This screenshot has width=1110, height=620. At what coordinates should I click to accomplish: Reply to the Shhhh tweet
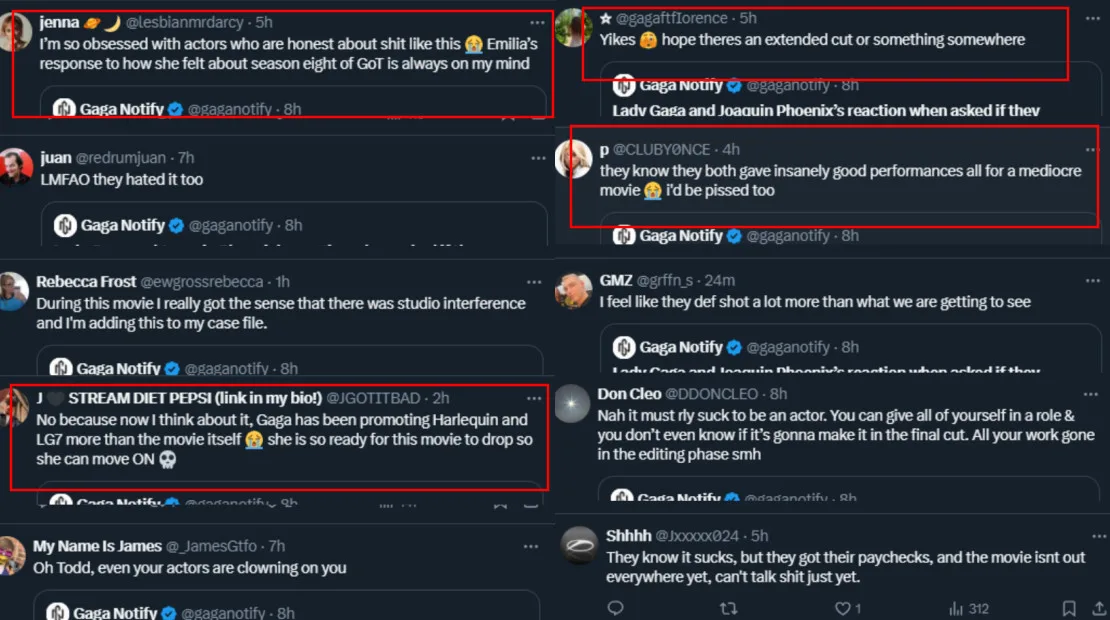[615, 608]
